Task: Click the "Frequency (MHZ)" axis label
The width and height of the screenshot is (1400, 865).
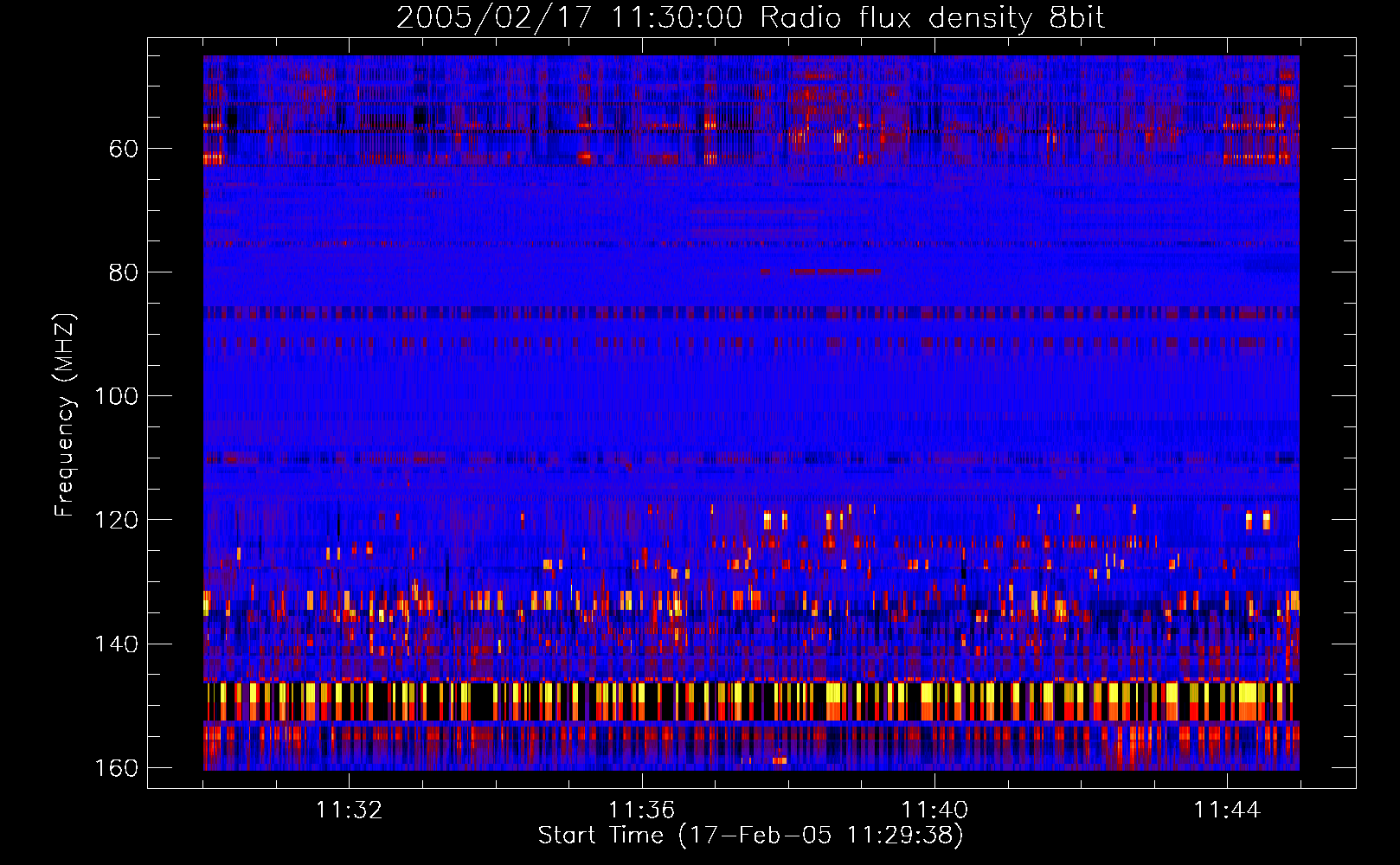Action: click(64, 414)
